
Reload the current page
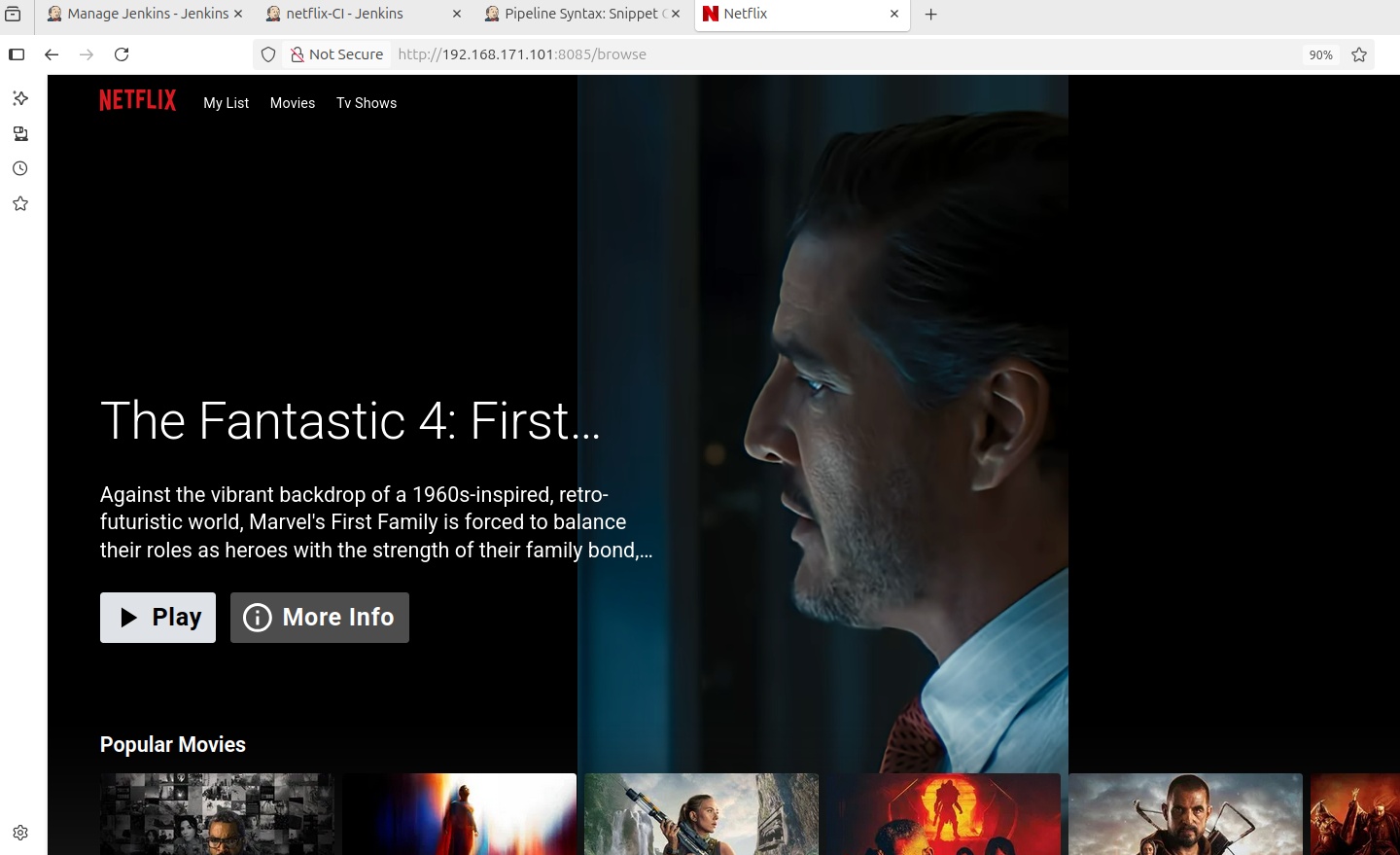(x=122, y=54)
